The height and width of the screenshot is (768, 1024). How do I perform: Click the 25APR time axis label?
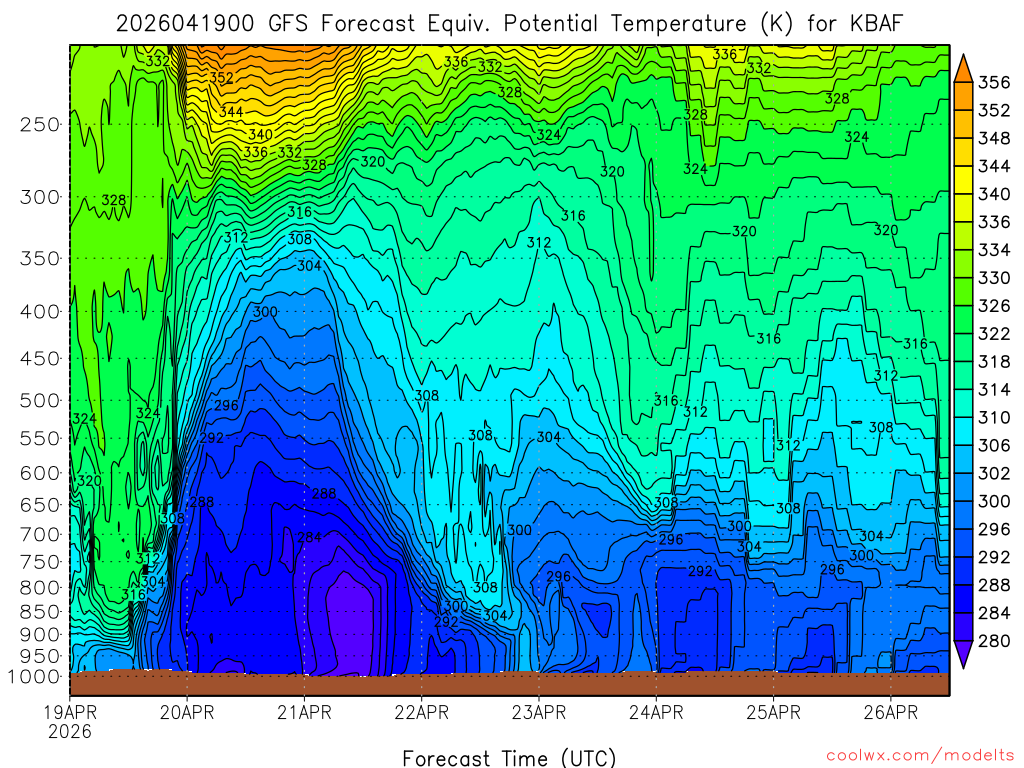pyautogui.click(x=773, y=712)
